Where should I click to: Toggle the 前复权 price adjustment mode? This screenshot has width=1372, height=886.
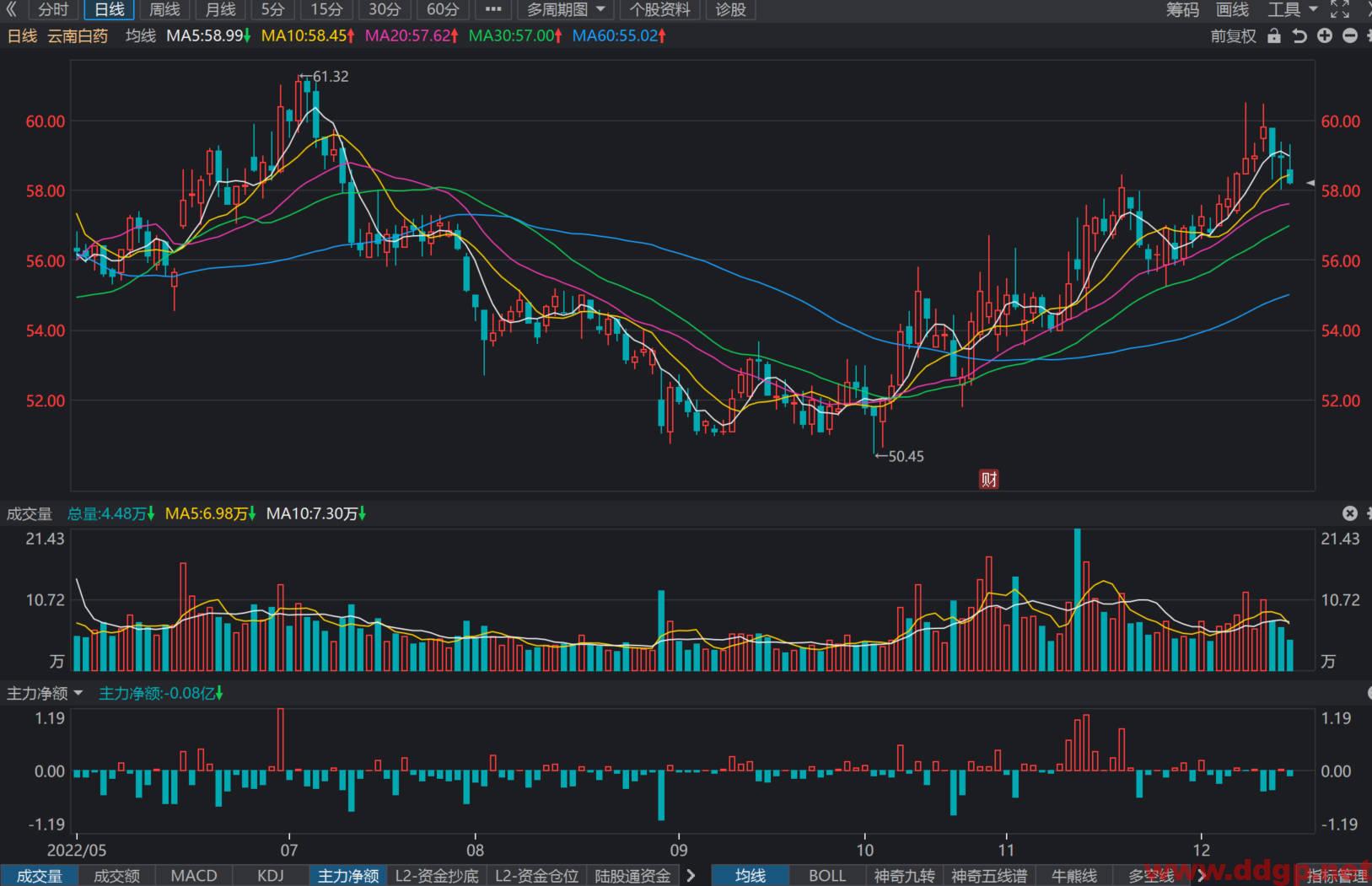[1233, 36]
